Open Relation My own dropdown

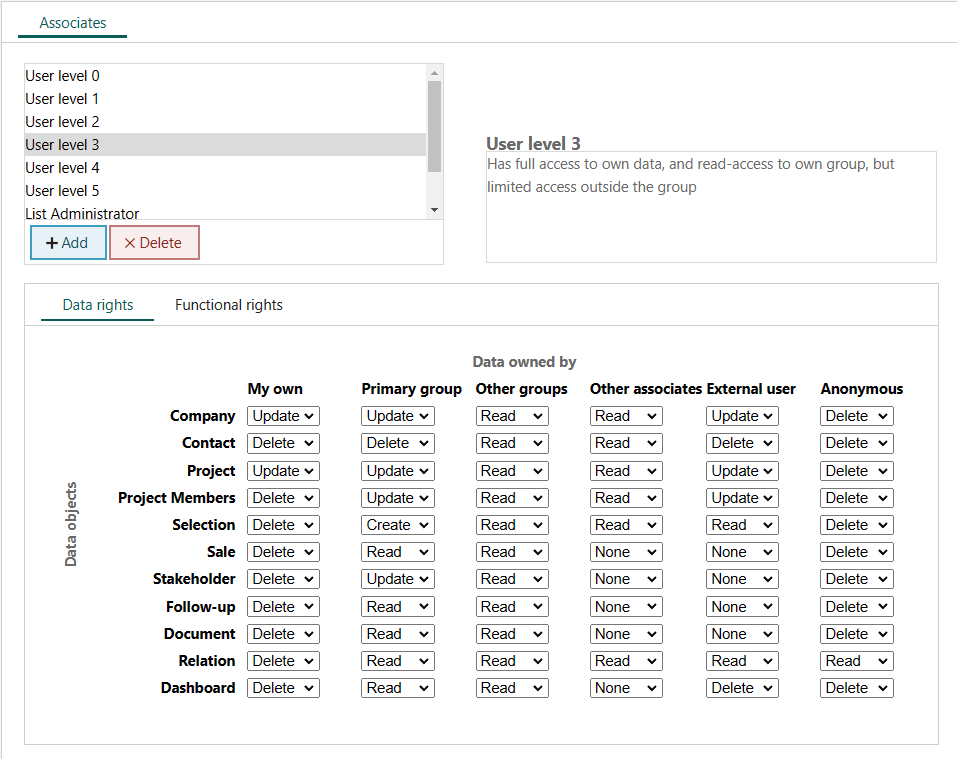click(x=283, y=661)
